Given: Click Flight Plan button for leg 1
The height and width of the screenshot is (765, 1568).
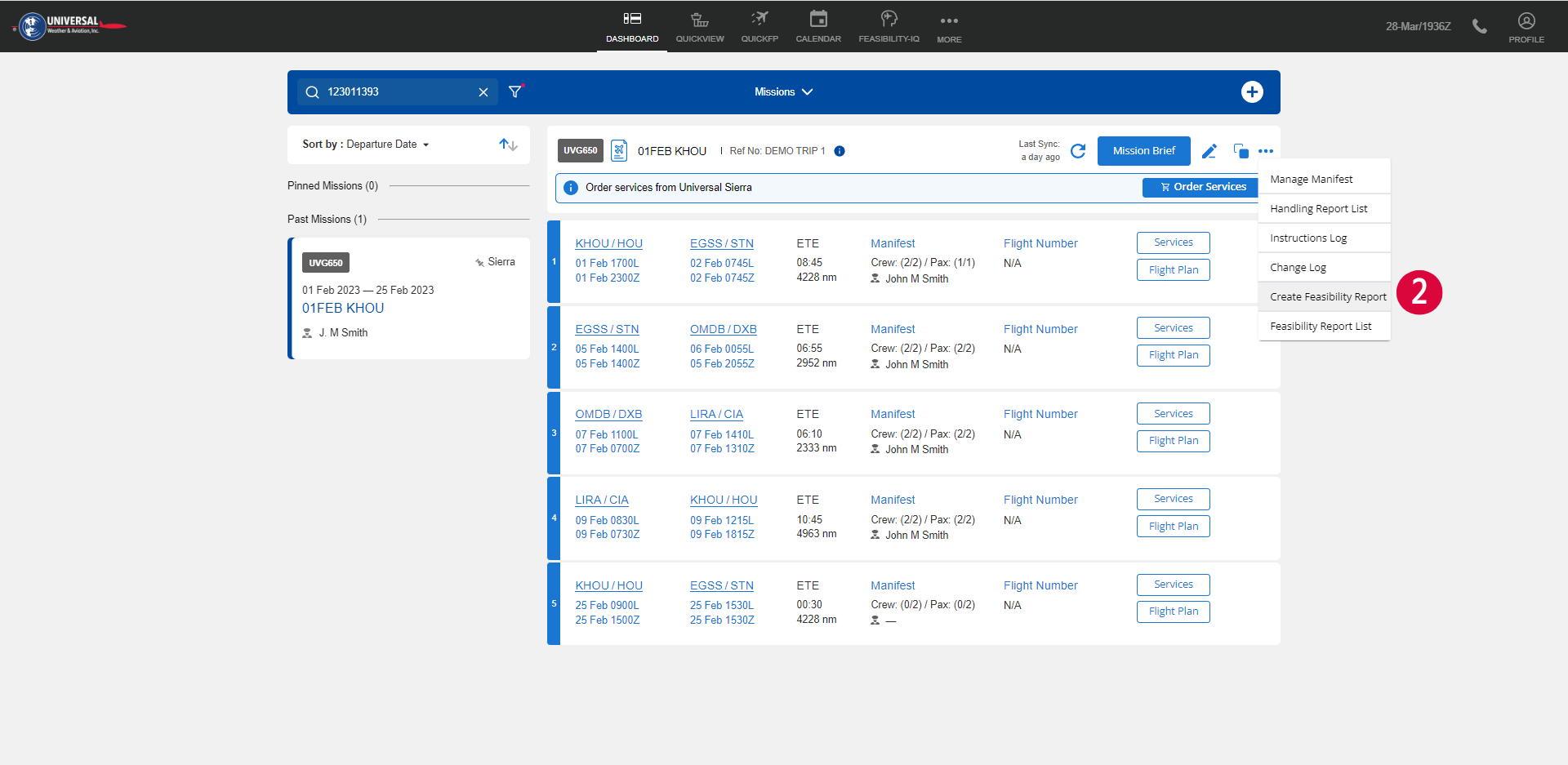Looking at the screenshot, I should click(x=1174, y=270).
